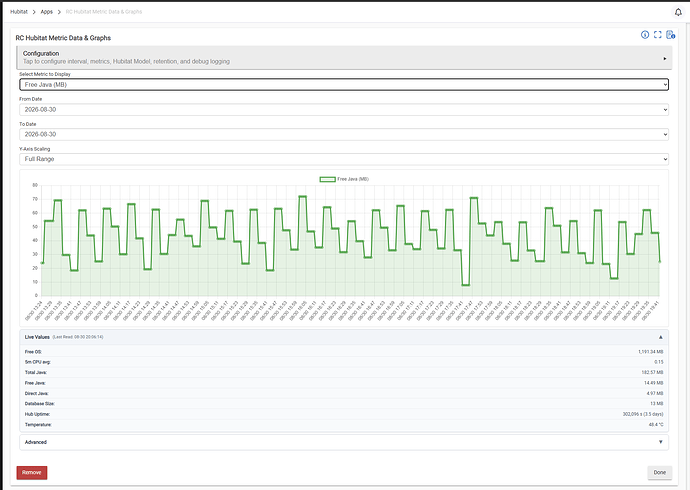690x490 pixels.
Task: Open the app info circle icon
Action: (645, 35)
